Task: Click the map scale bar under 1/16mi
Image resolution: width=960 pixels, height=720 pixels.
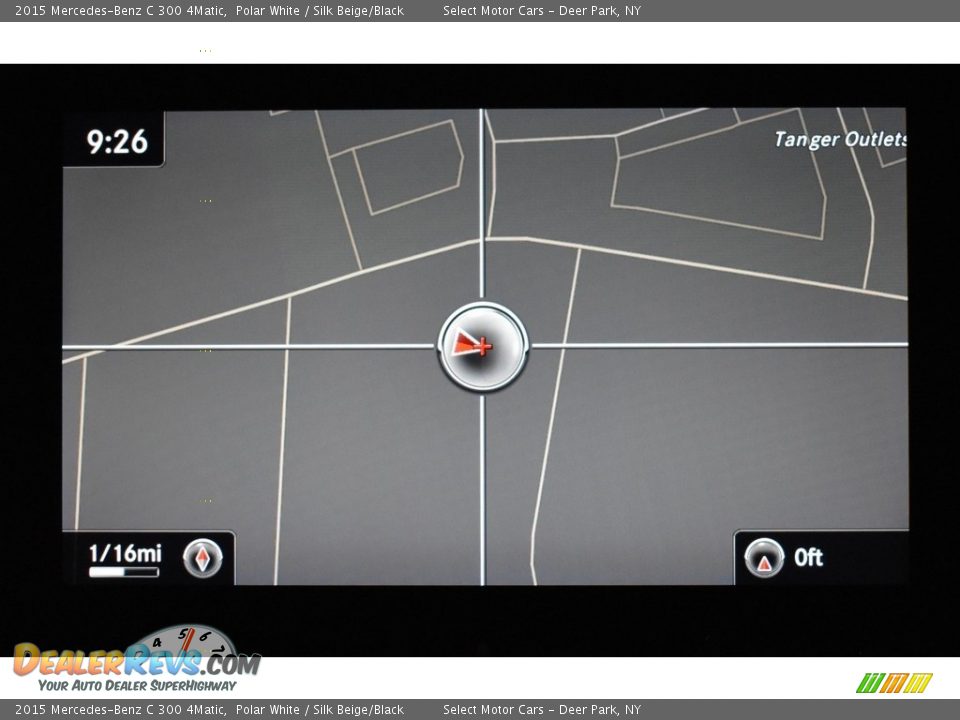Action: point(124,572)
